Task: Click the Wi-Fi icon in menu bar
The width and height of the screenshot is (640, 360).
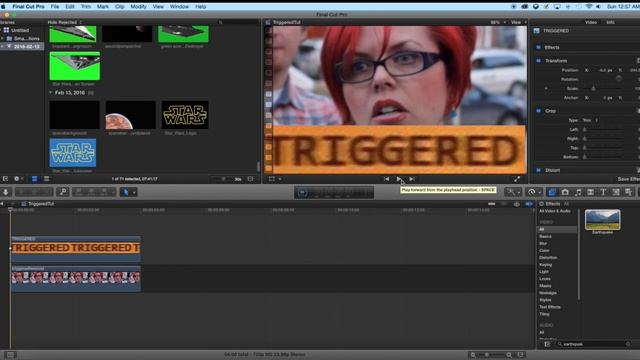Action: 588,7
